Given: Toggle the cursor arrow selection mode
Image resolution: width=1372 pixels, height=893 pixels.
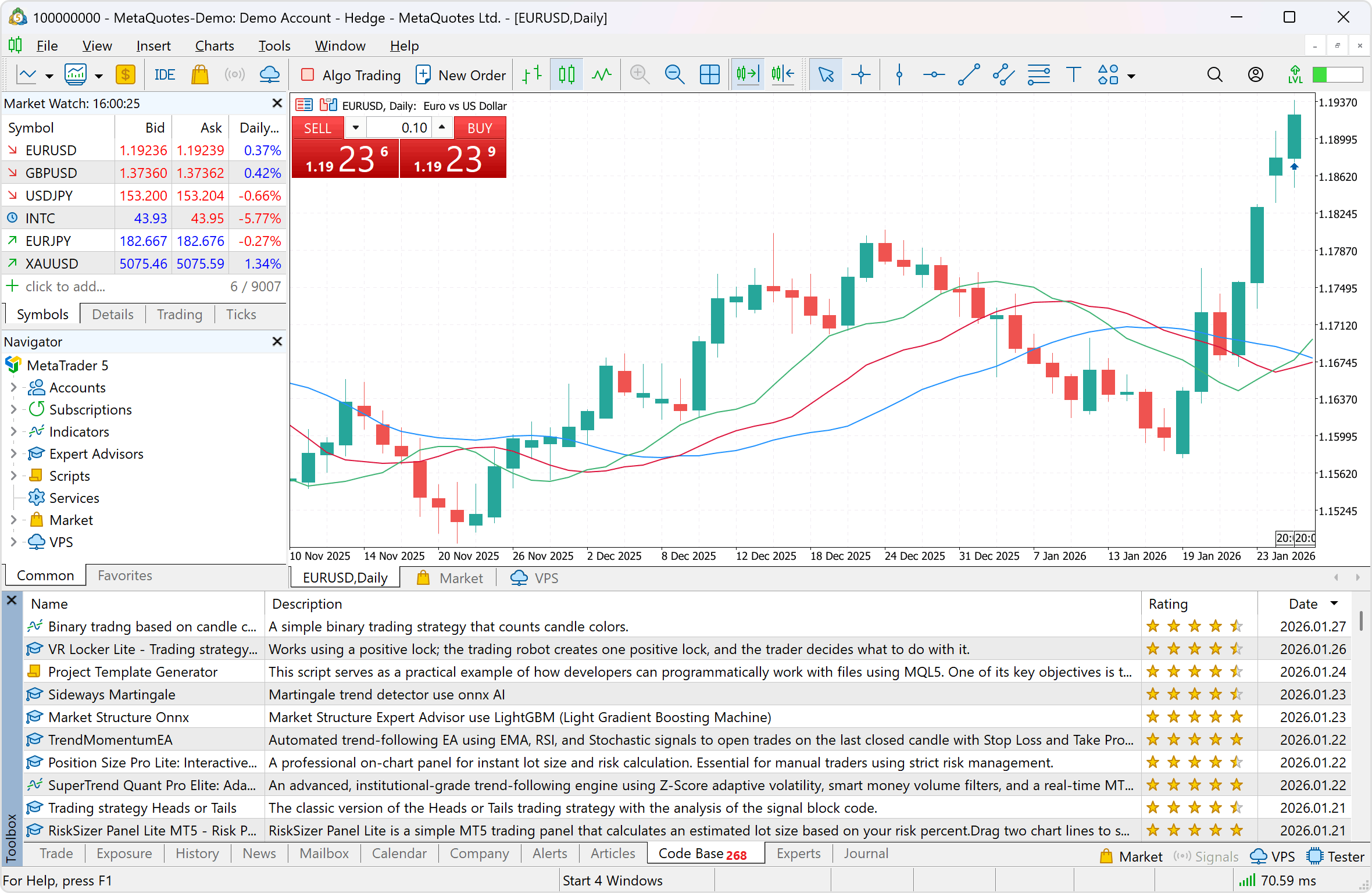Looking at the screenshot, I should pos(826,75).
